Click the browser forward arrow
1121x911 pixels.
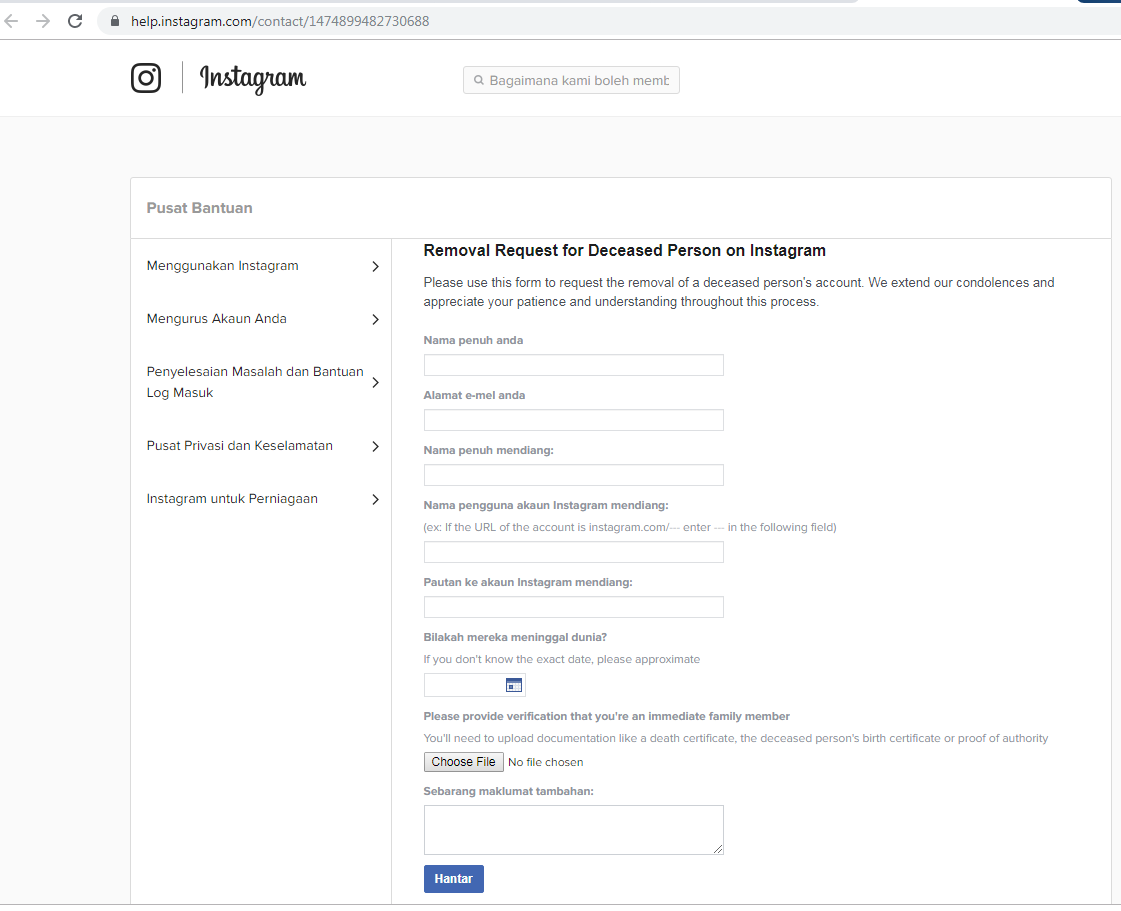(x=43, y=21)
